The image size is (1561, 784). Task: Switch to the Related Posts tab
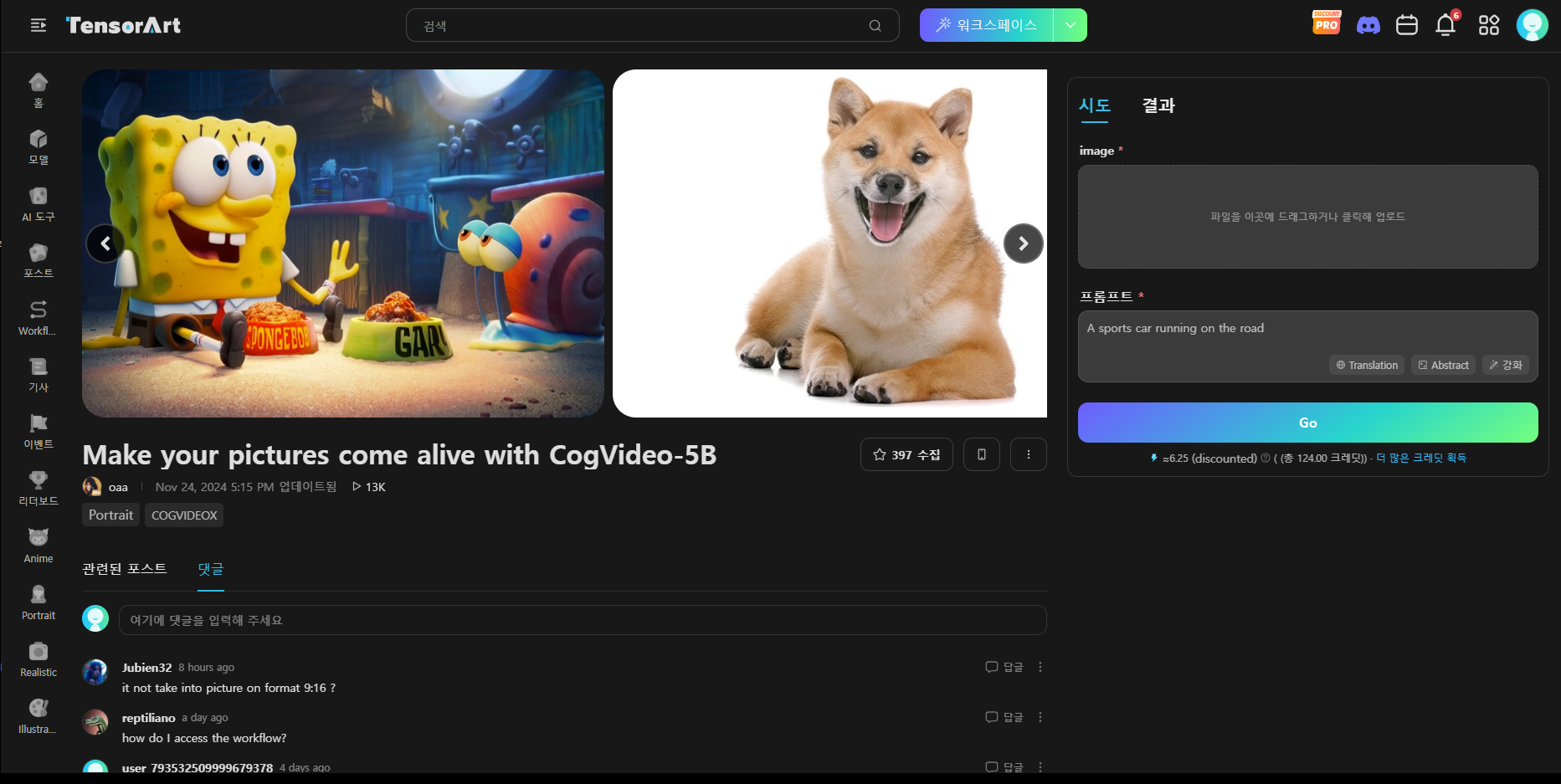(x=125, y=569)
